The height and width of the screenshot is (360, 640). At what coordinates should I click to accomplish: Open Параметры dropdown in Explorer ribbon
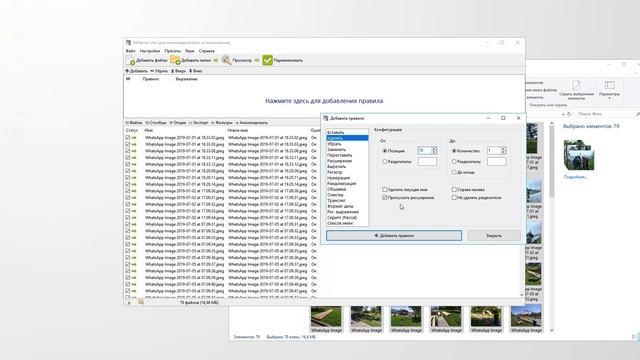point(609,90)
